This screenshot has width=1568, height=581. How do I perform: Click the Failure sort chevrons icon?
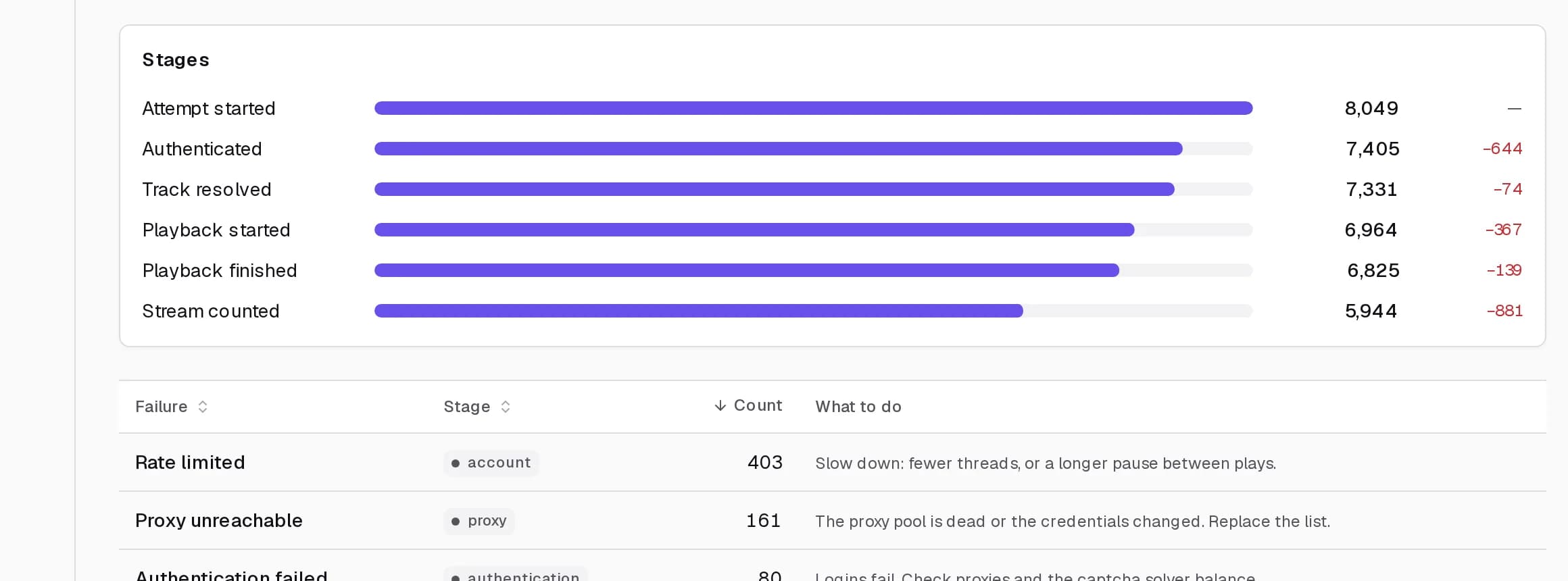click(203, 407)
